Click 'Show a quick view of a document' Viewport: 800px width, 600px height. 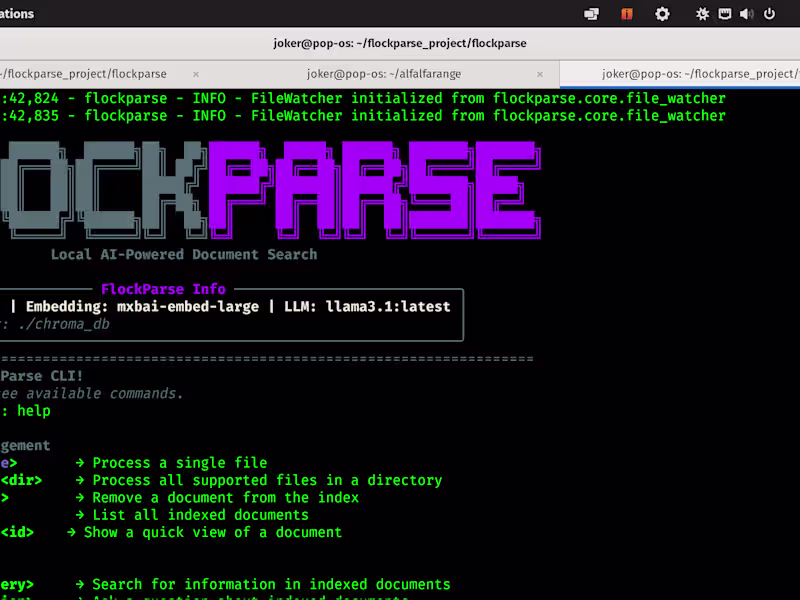(213, 532)
